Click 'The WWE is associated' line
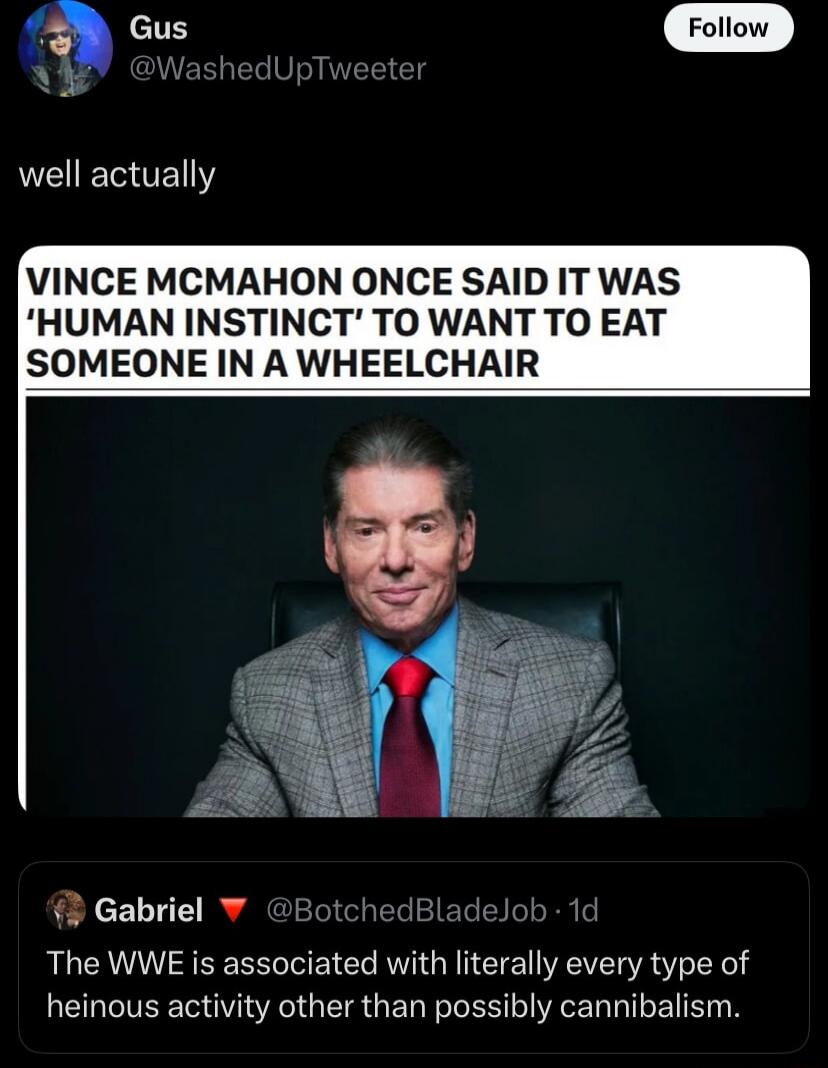 pyautogui.click(x=397, y=964)
